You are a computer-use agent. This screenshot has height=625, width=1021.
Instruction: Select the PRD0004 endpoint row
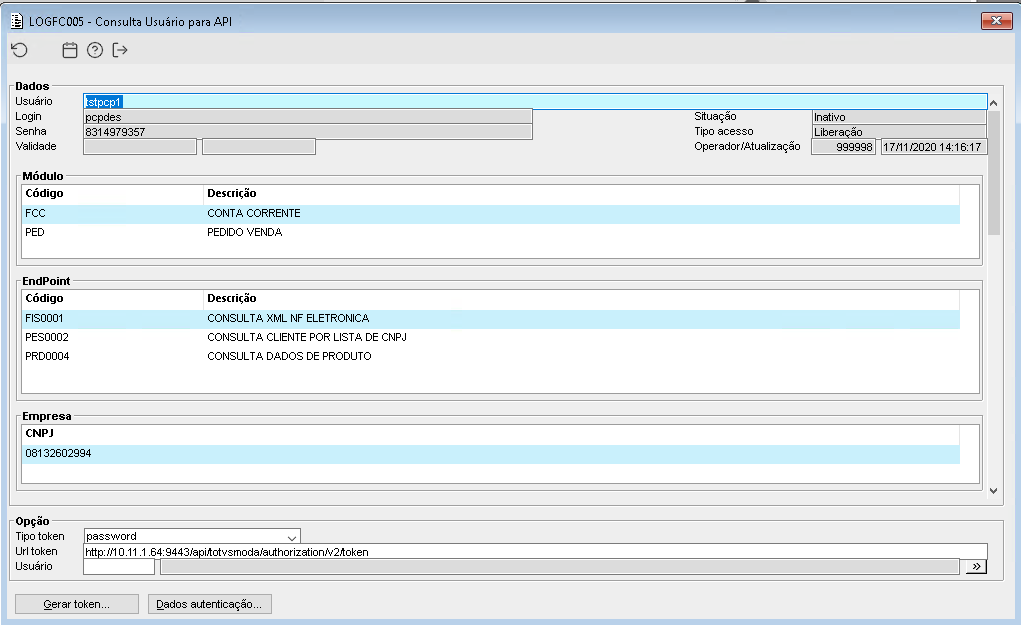(x=491, y=356)
